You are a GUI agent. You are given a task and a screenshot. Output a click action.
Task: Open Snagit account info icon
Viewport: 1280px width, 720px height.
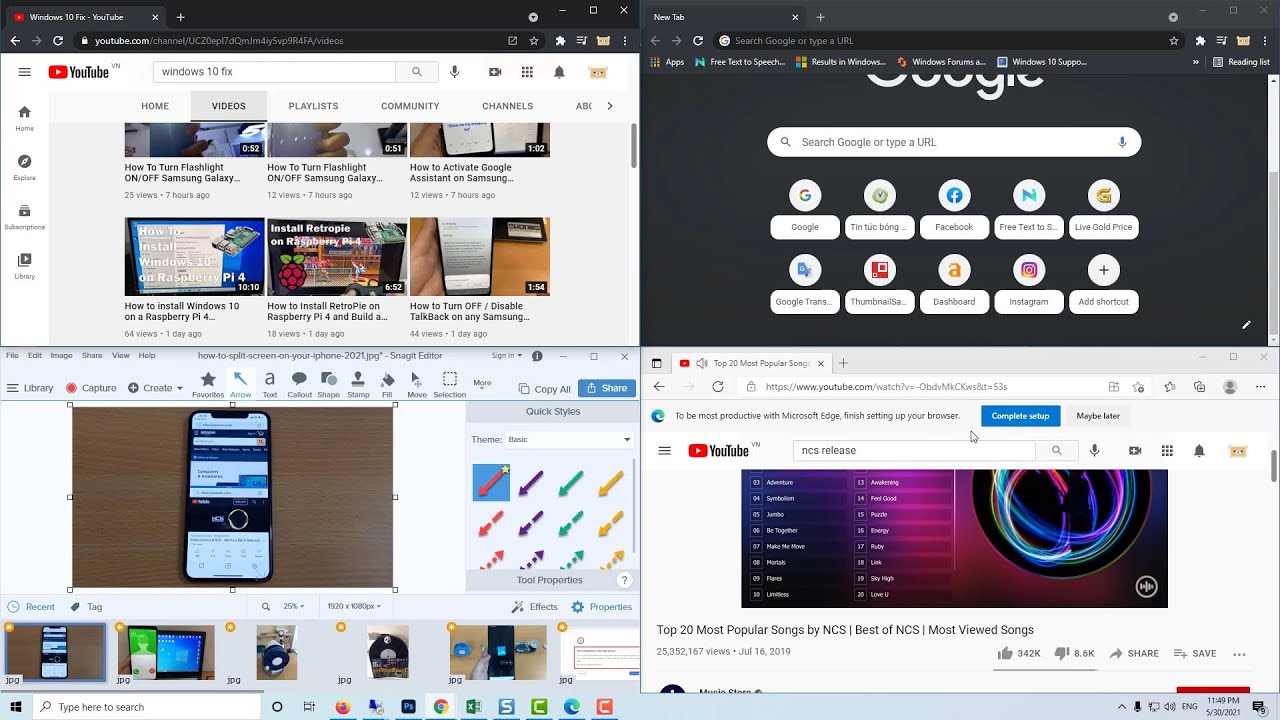tap(537, 356)
